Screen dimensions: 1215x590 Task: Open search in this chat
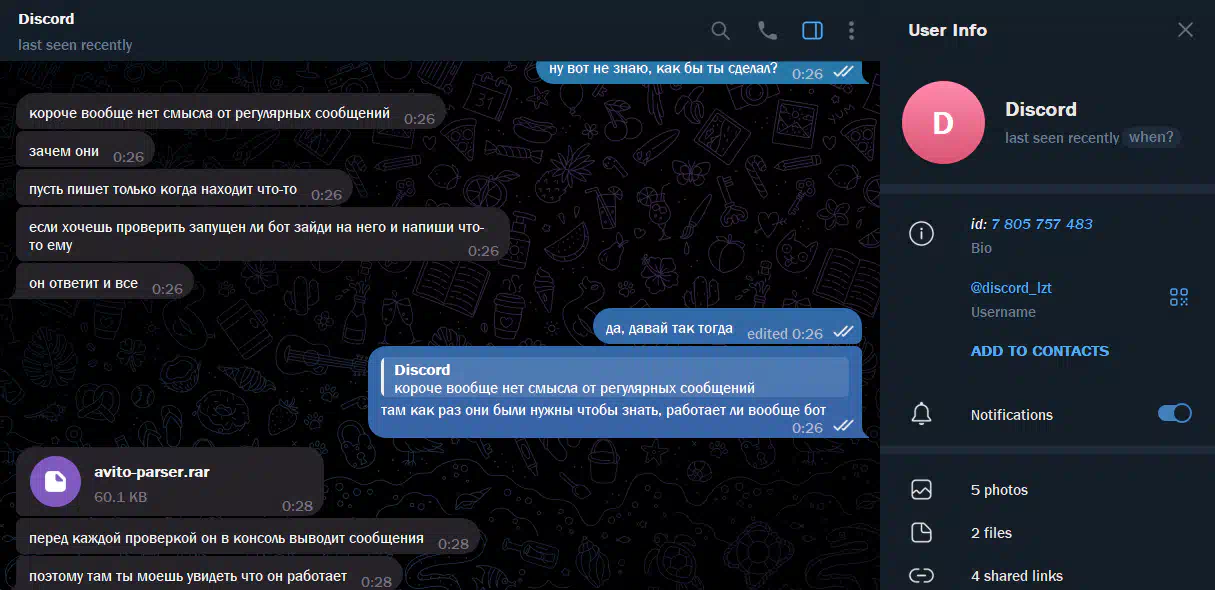[x=720, y=31]
